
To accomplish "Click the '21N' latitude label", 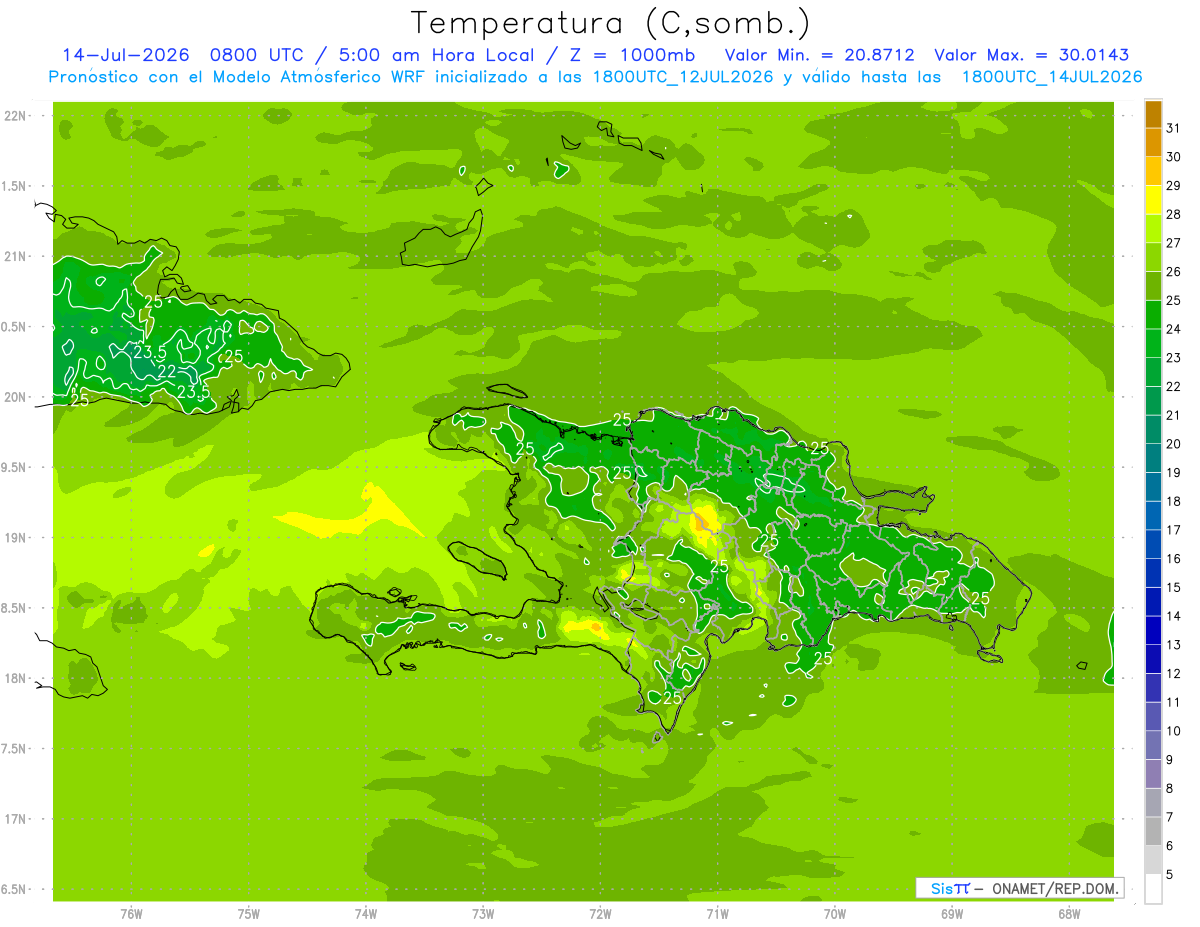I will (x=16, y=256).
